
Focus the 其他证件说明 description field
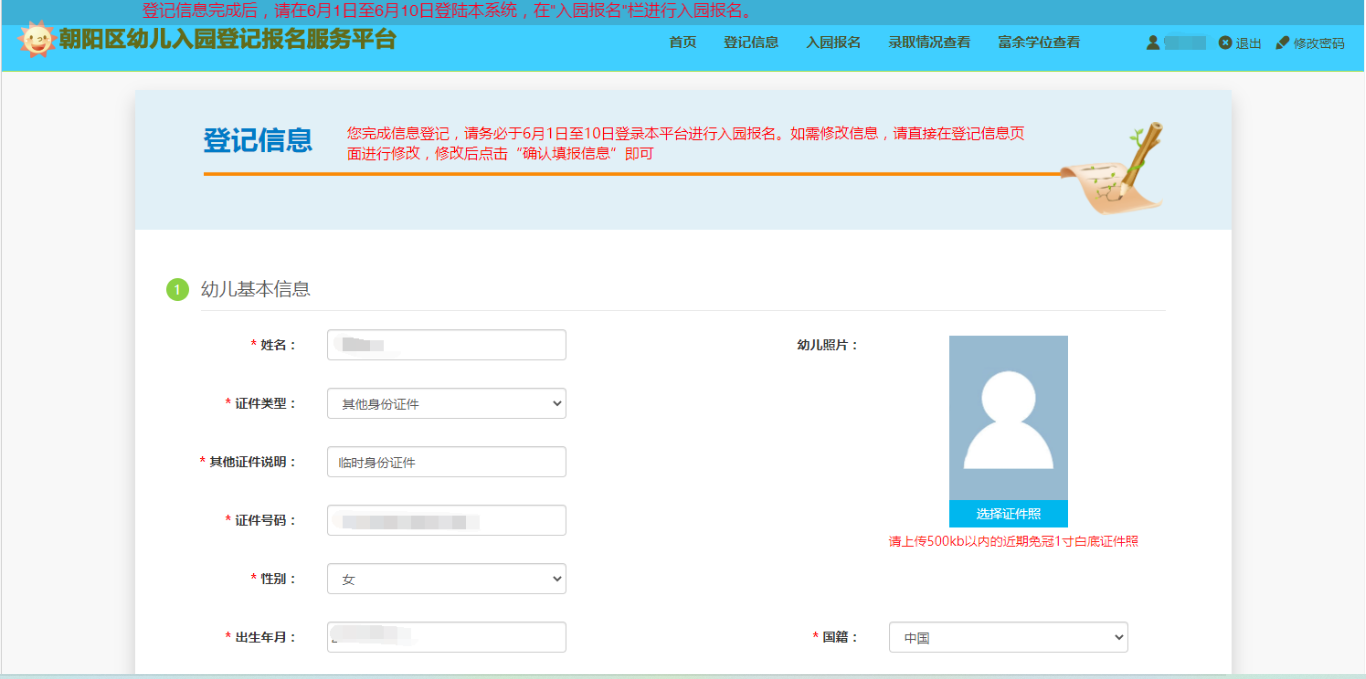click(x=446, y=462)
